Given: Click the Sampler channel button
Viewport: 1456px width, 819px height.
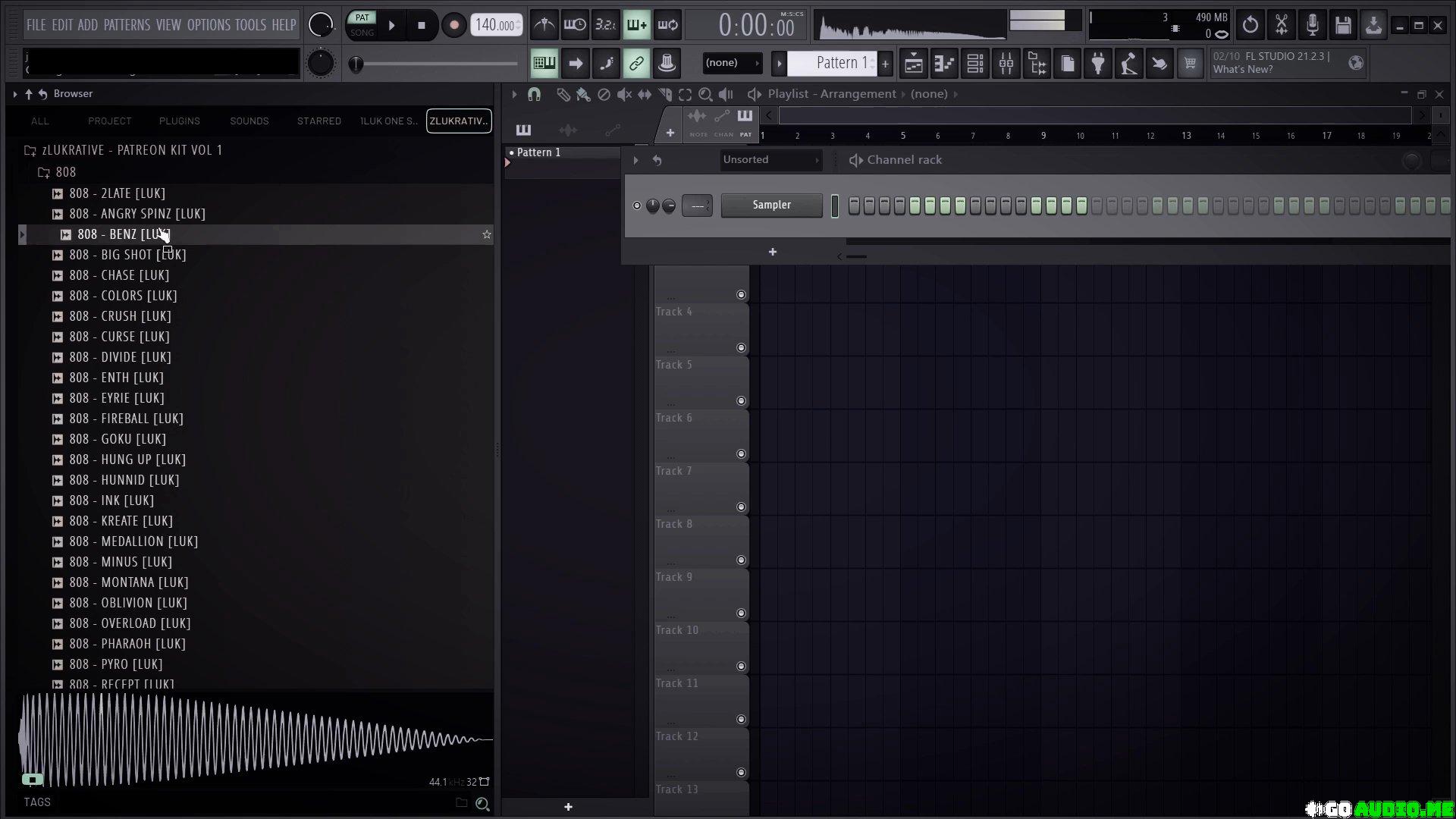Looking at the screenshot, I should point(771,206).
